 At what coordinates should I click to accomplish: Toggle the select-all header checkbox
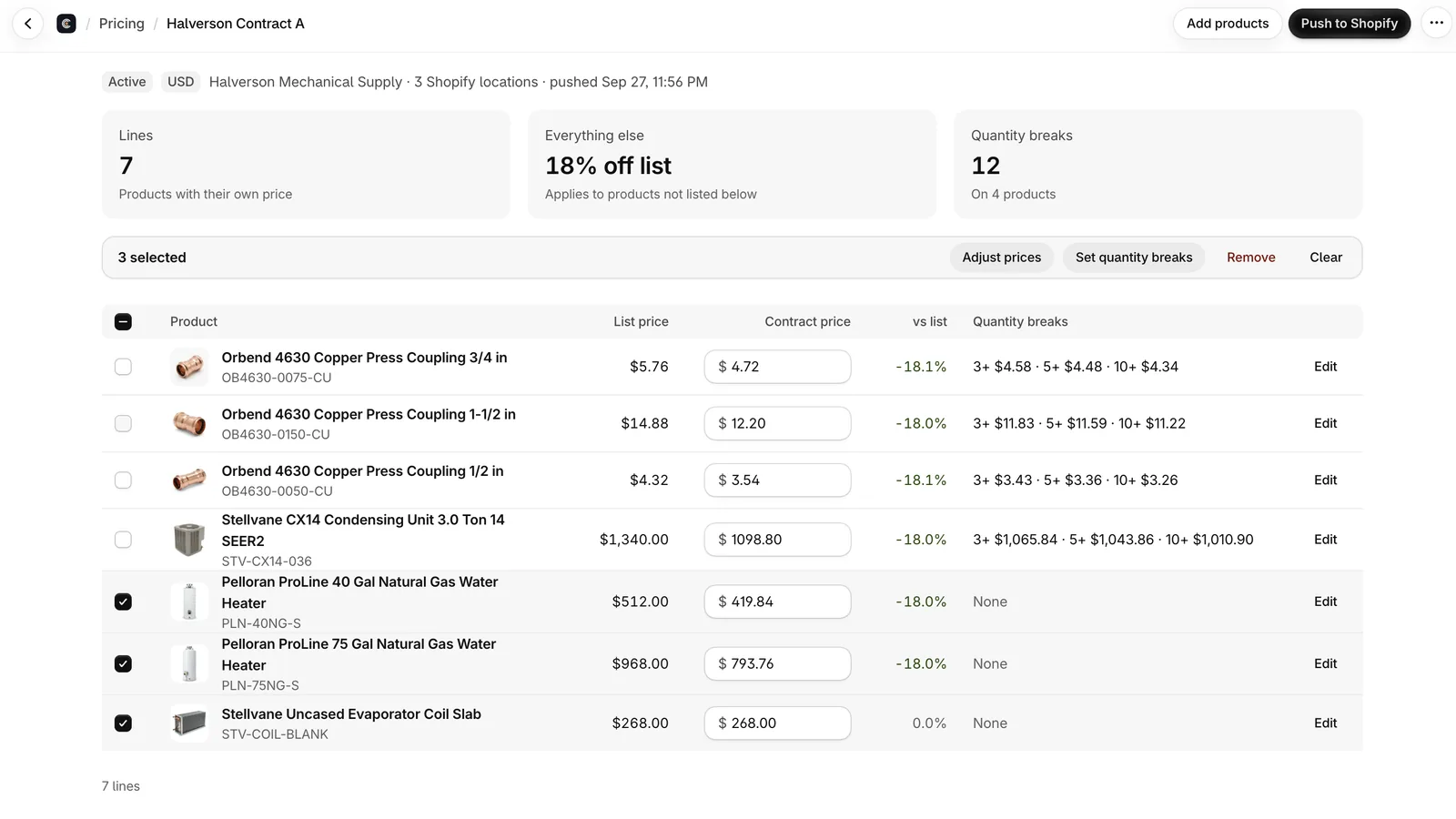tap(123, 321)
